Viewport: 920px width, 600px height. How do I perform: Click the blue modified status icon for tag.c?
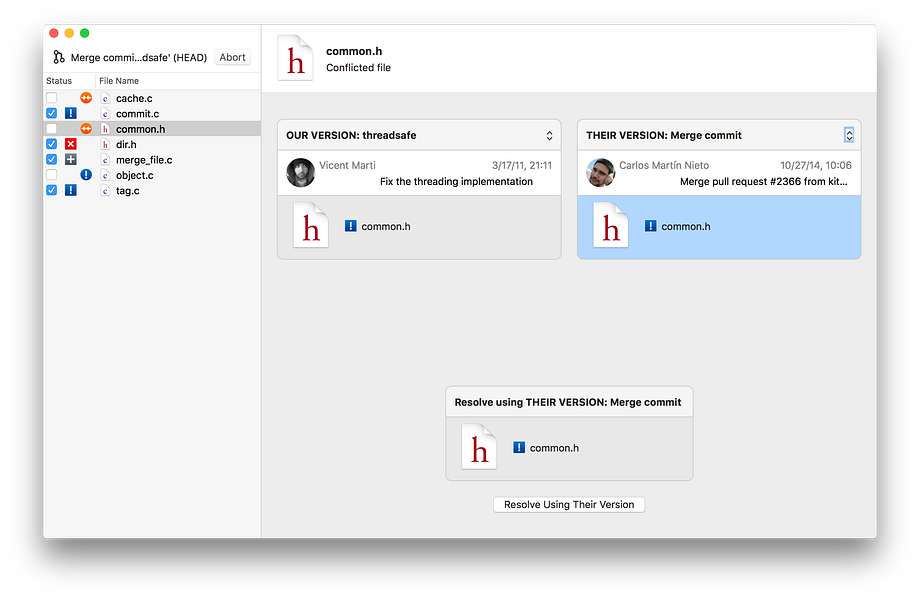[x=70, y=190]
